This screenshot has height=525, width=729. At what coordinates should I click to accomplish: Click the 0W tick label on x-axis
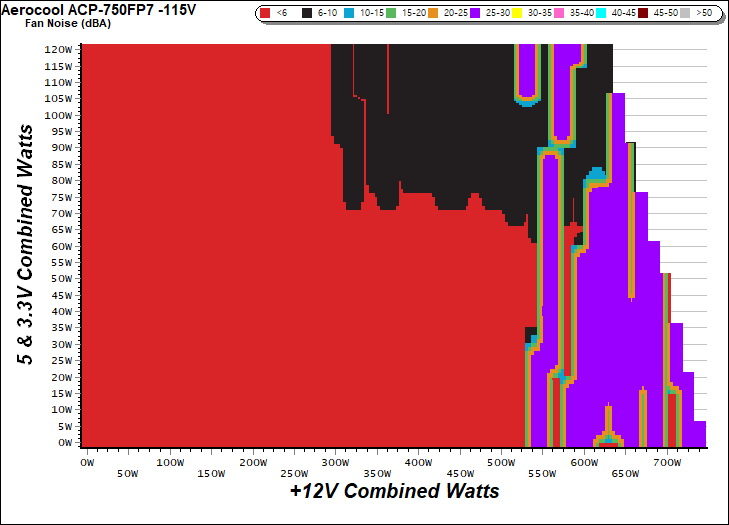point(87,463)
